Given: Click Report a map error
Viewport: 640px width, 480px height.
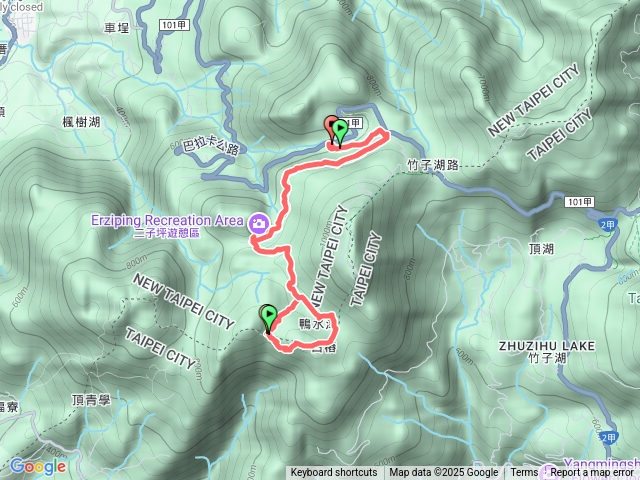Looking at the screenshot, I should point(591,473).
